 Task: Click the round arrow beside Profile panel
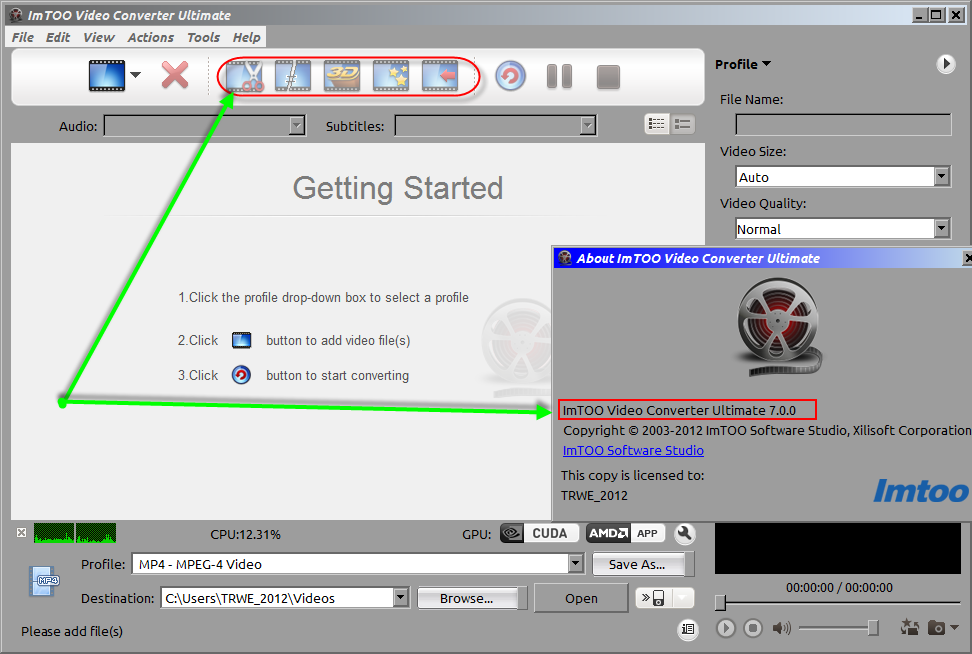[x=945, y=64]
